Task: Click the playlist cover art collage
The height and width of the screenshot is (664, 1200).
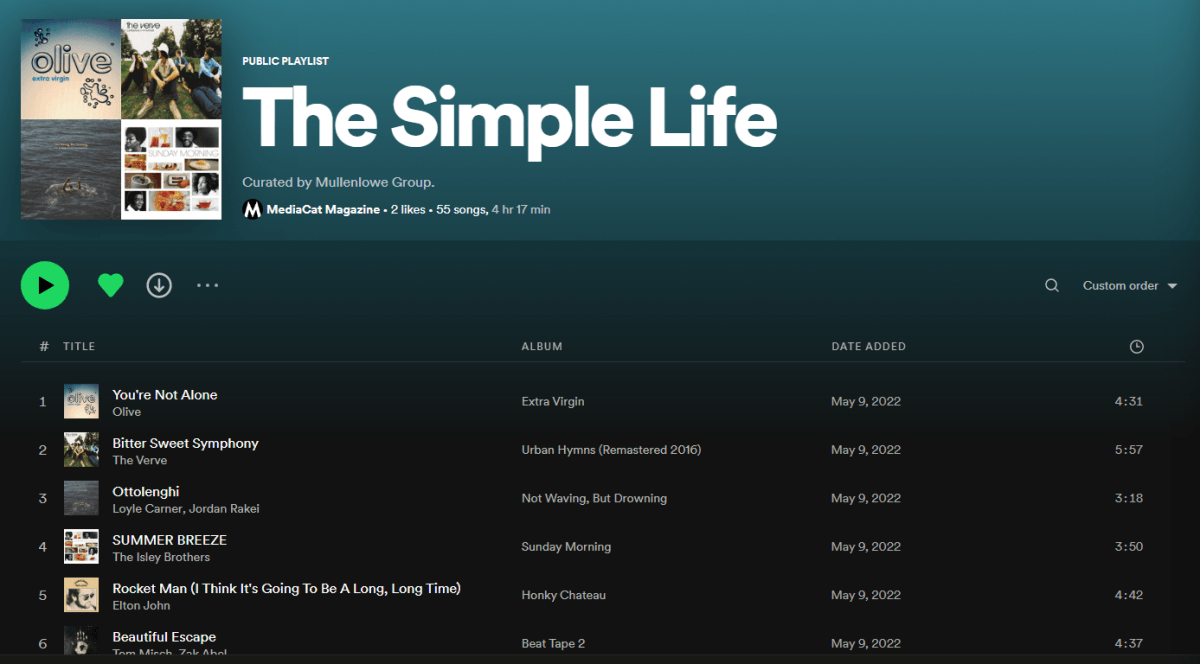Action: [x=121, y=119]
